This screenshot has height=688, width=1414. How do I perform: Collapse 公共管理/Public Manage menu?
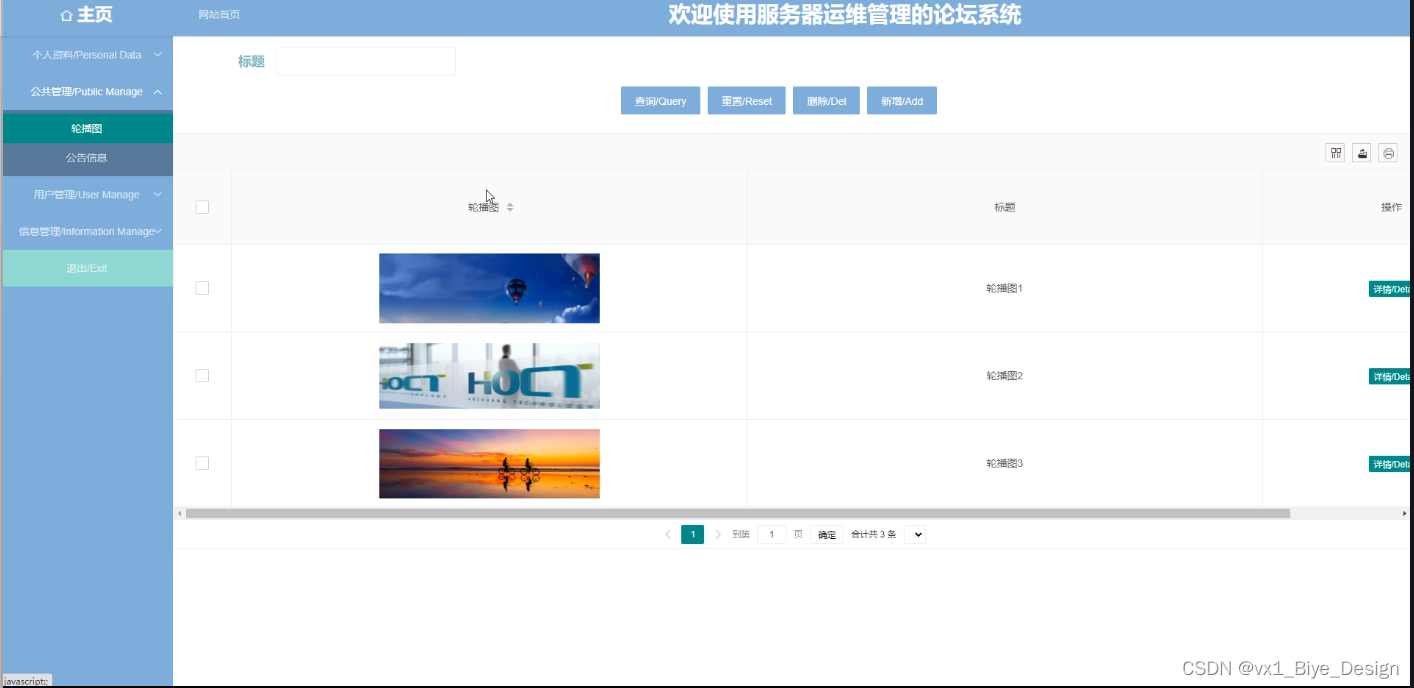pyautogui.click(x=88, y=92)
